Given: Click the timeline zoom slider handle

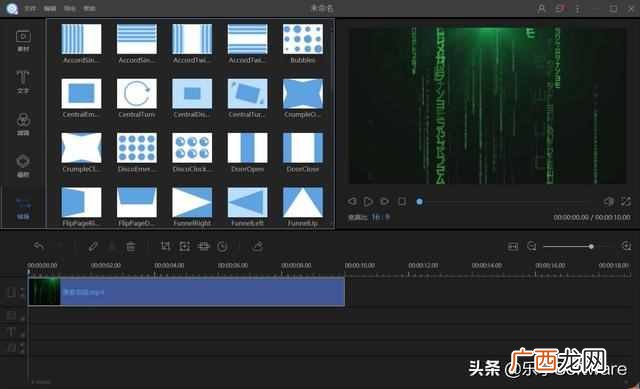Looking at the screenshot, I should (x=591, y=247).
